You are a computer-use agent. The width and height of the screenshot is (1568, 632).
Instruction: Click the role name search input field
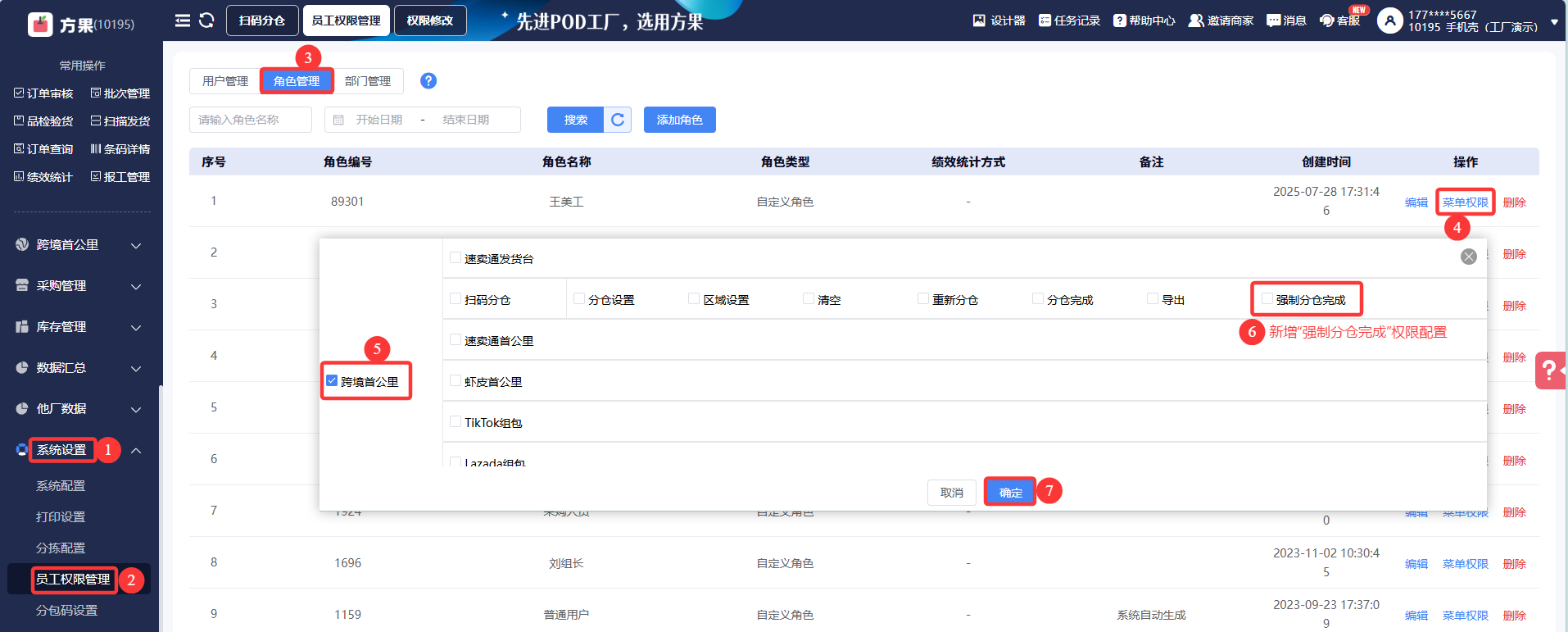tap(251, 120)
